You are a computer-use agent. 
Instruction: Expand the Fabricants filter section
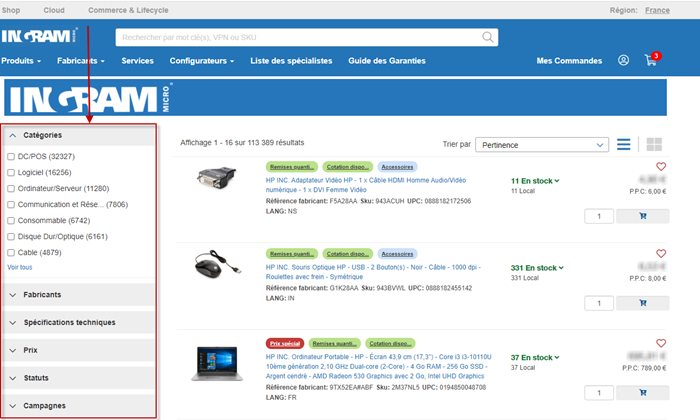point(79,295)
